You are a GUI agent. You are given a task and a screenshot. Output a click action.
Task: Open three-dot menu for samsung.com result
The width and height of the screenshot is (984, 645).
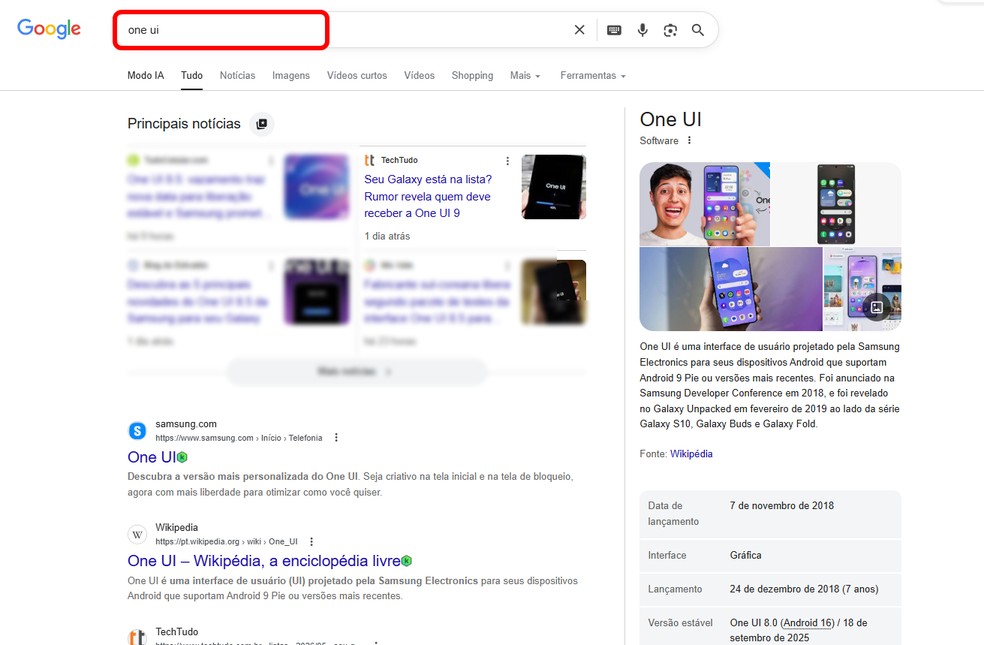pos(336,437)
